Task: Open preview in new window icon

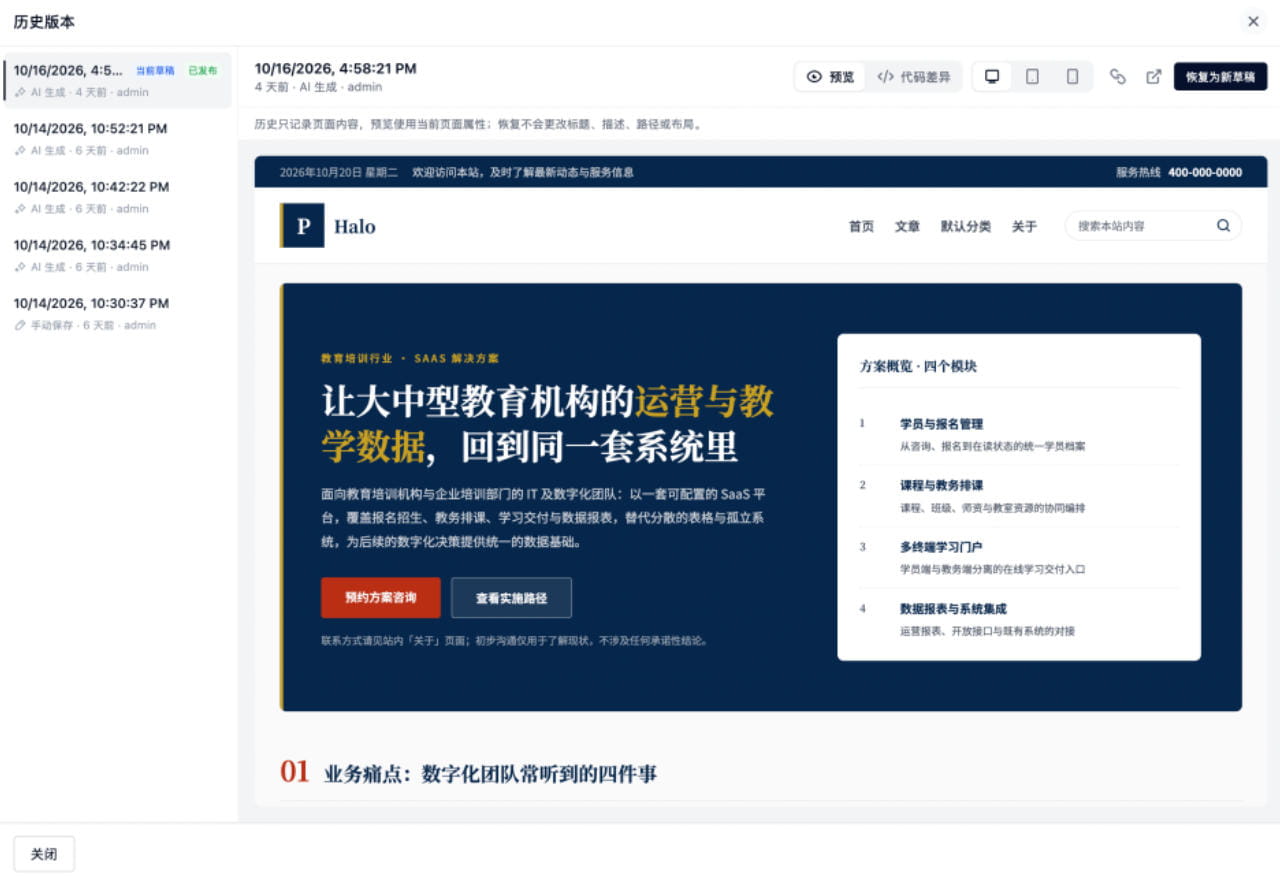Action: [x=1153, y=77]
